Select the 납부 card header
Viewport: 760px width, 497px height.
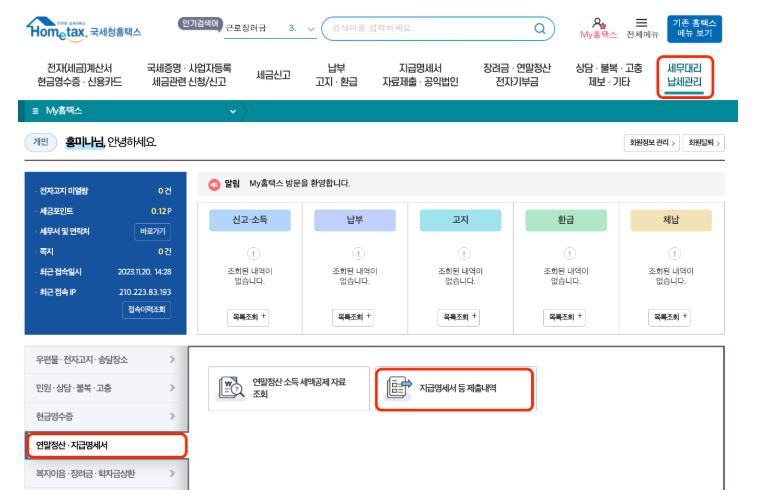click(x=355, y=220)
